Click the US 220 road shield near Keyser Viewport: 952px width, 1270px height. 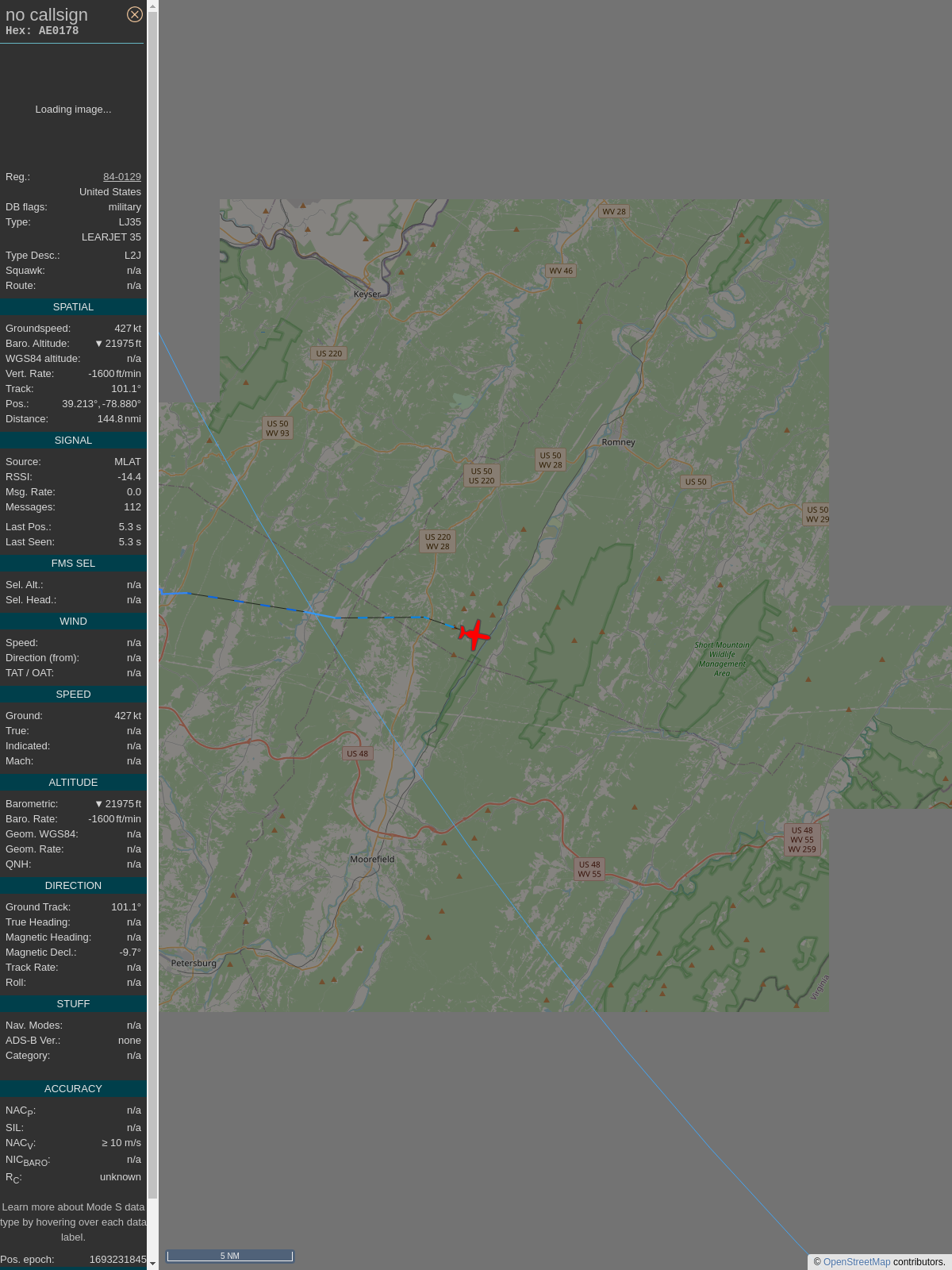pyautogui.click(x=328, y=353)
